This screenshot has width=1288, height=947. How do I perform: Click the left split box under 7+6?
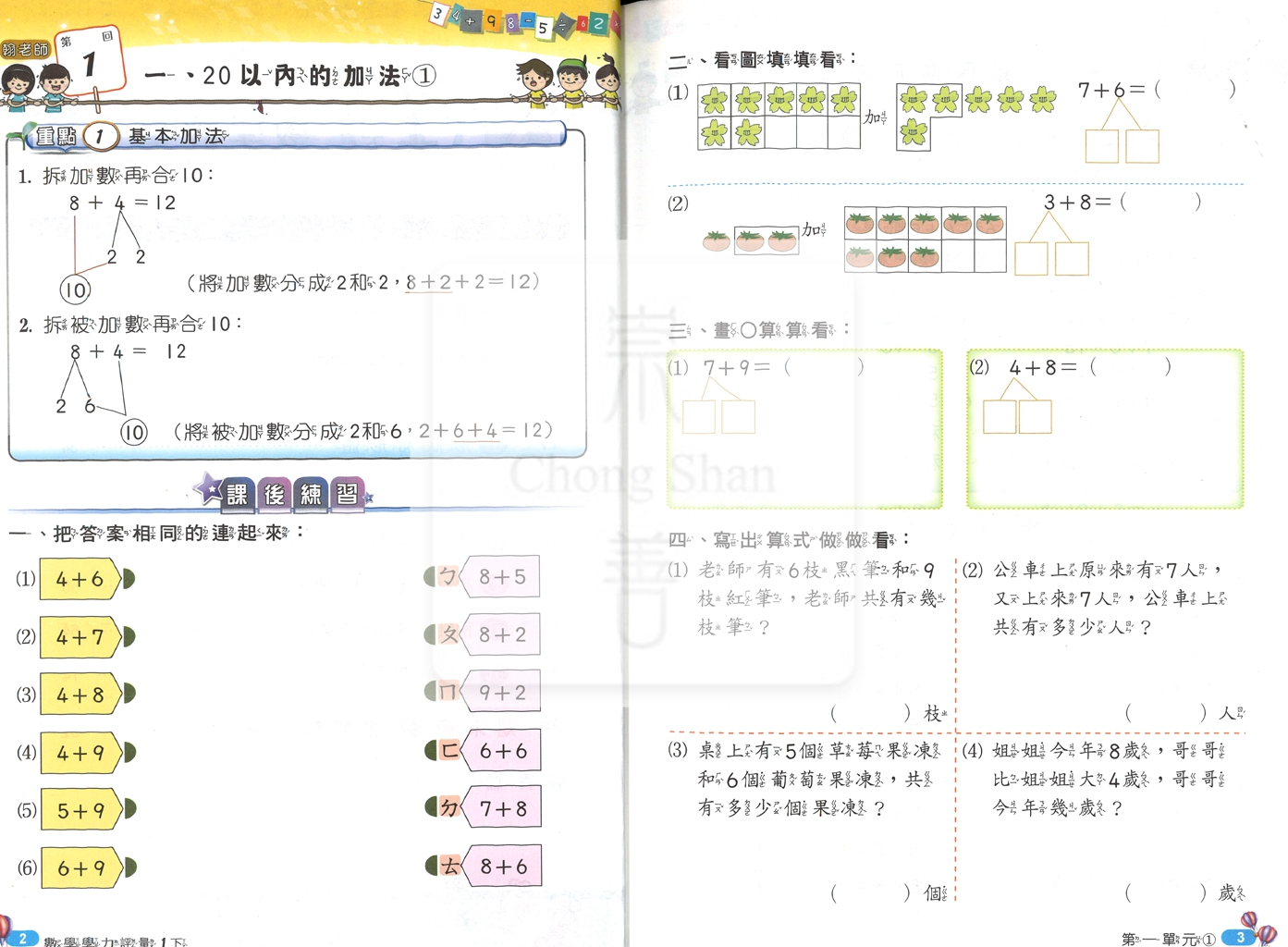coord(1101,146)
